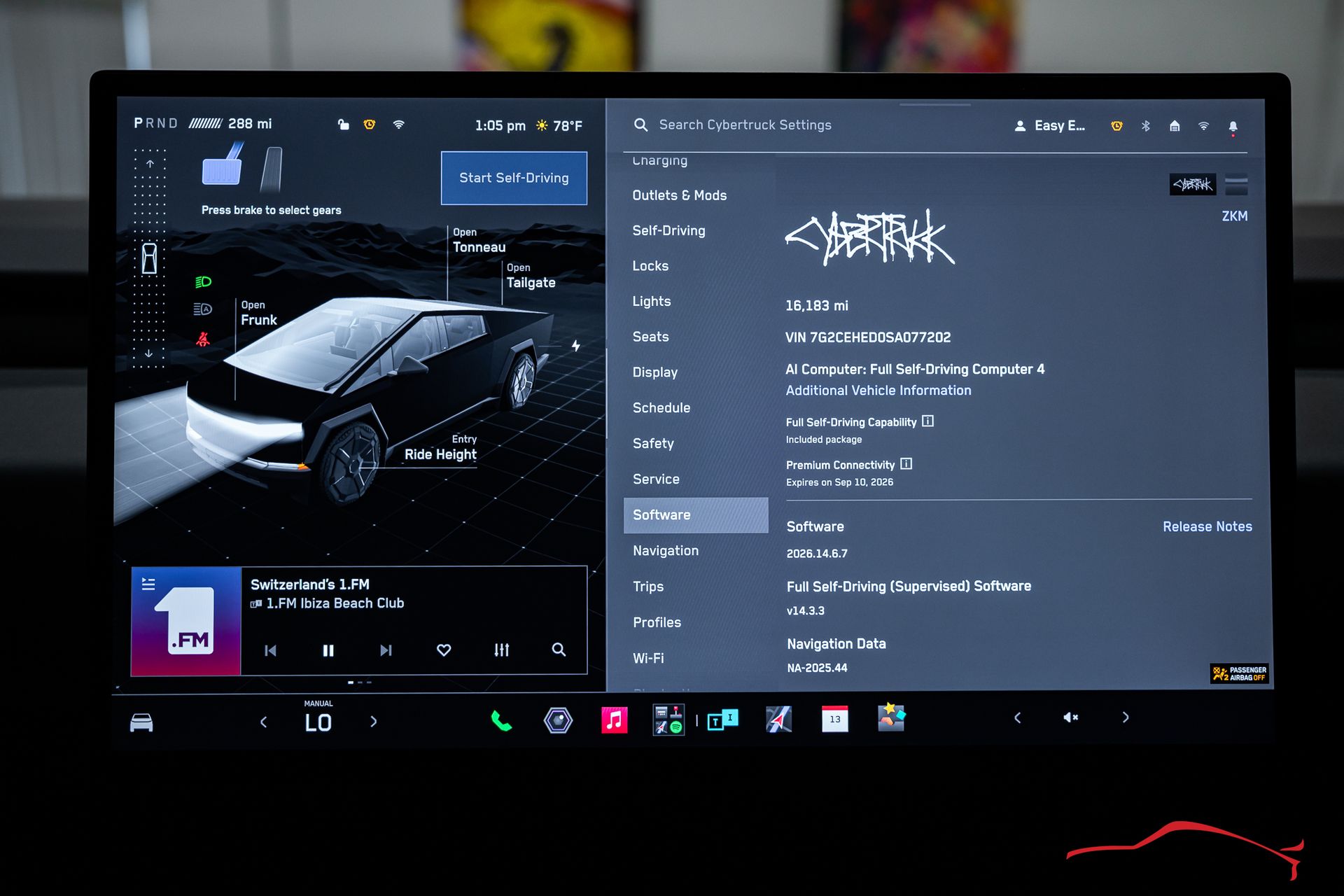This screenshot has height=896, width=1344.
Task: Decrease fan temperature left chevron
Action: (264, 722)
